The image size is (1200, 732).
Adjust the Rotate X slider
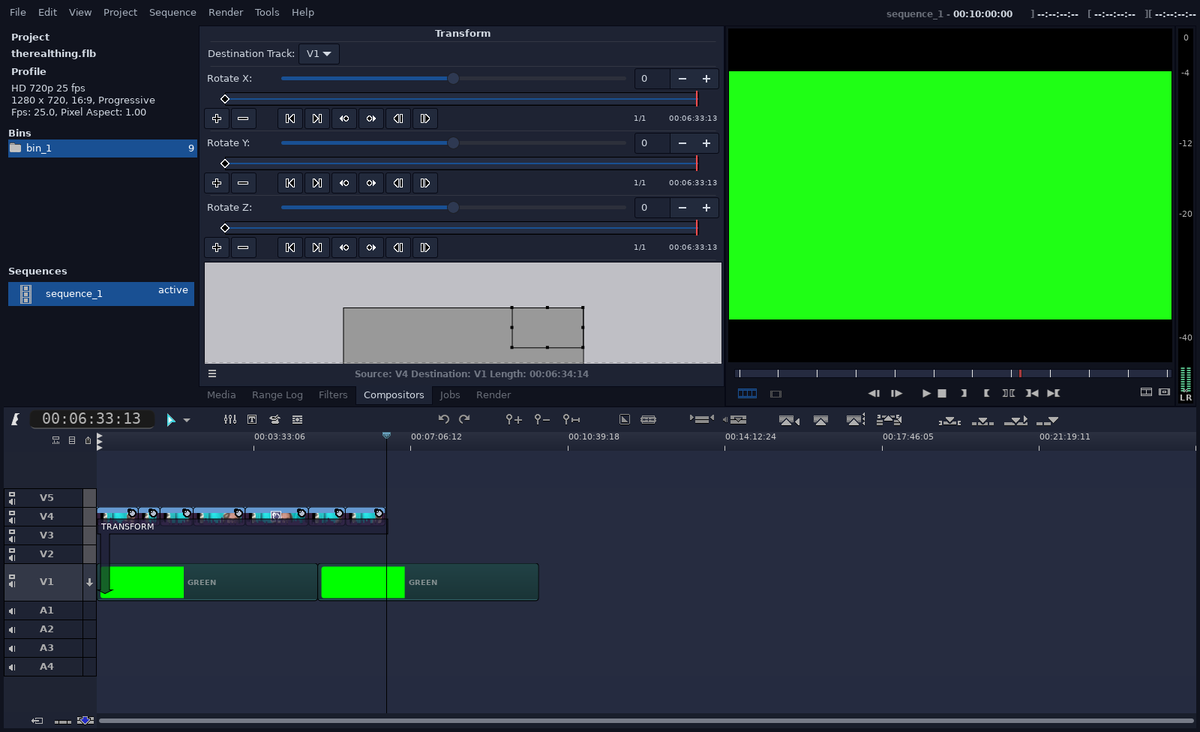453,78
